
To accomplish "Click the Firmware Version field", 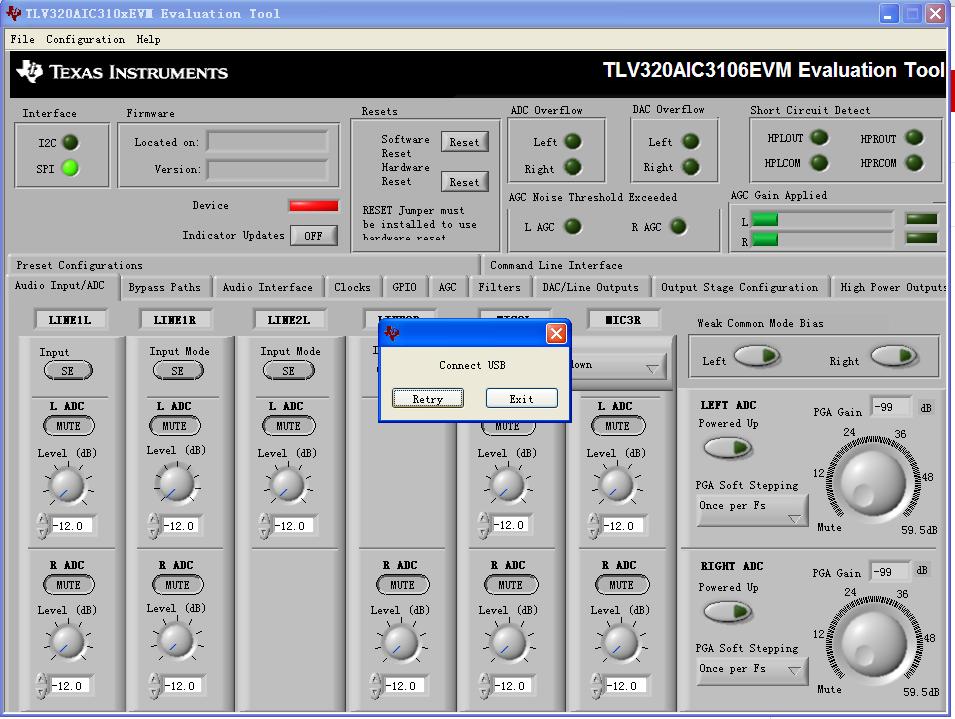I will click(267, 169).
